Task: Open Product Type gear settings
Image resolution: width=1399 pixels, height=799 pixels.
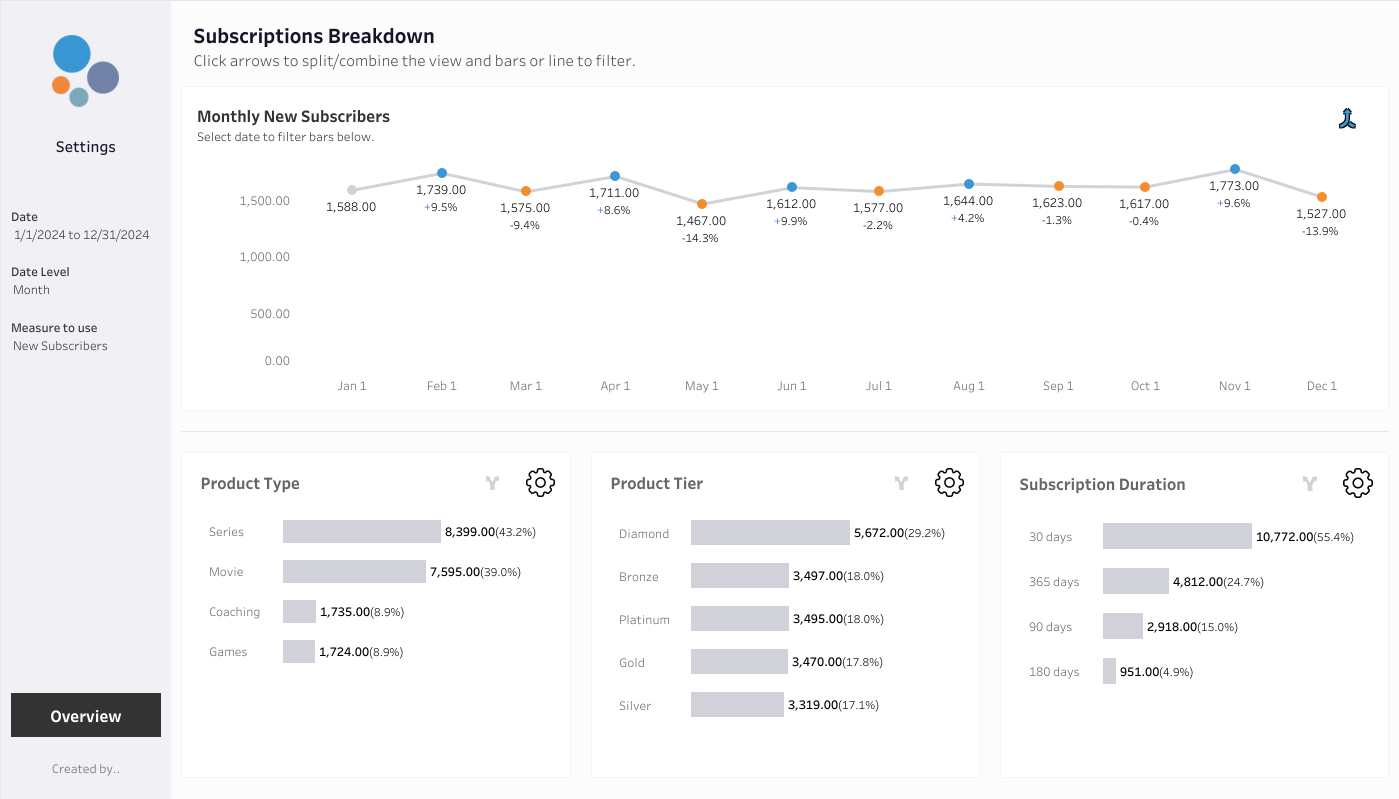Action: [540, 483]
